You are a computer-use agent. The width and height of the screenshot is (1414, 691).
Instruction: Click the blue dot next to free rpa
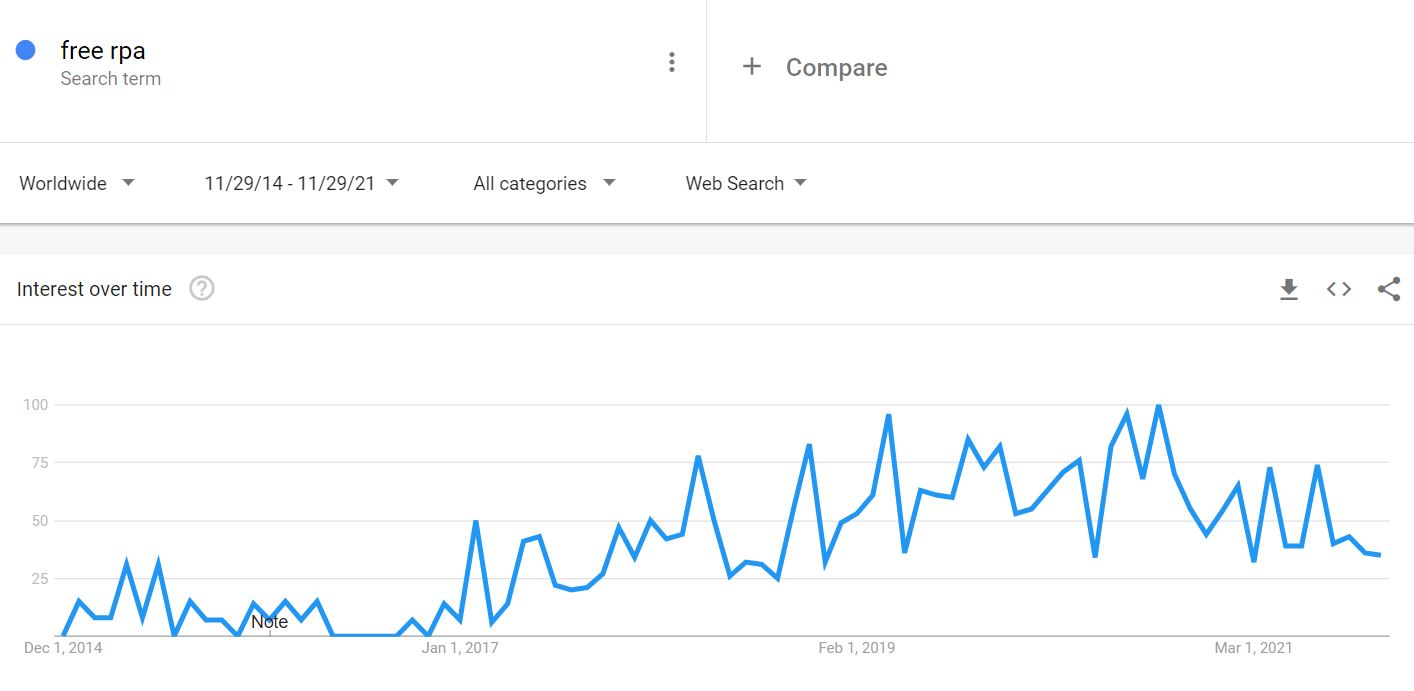tap(26, 50)
